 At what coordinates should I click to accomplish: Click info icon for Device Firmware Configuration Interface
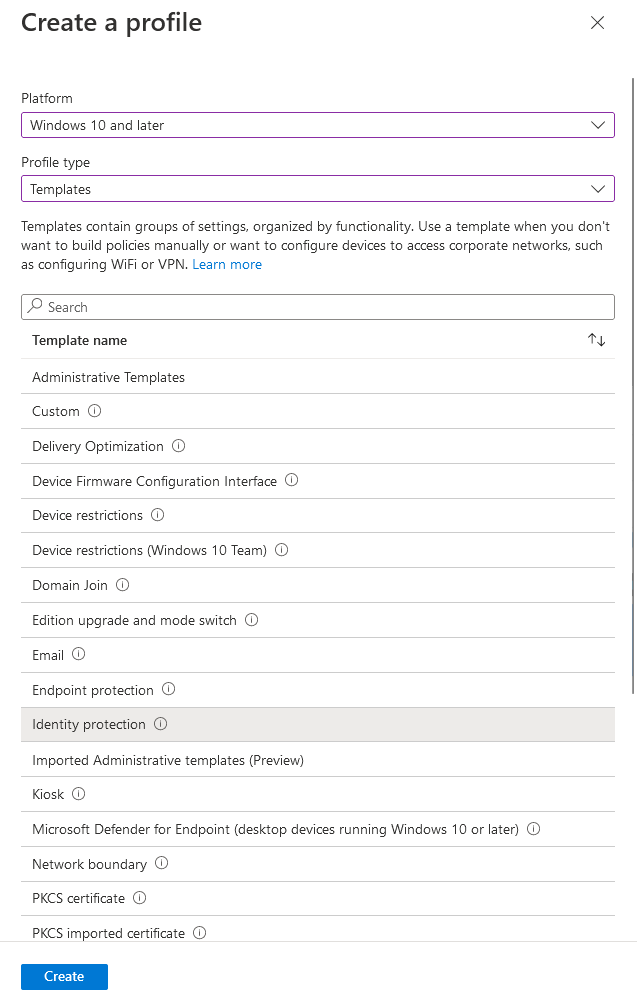[292, 481]
